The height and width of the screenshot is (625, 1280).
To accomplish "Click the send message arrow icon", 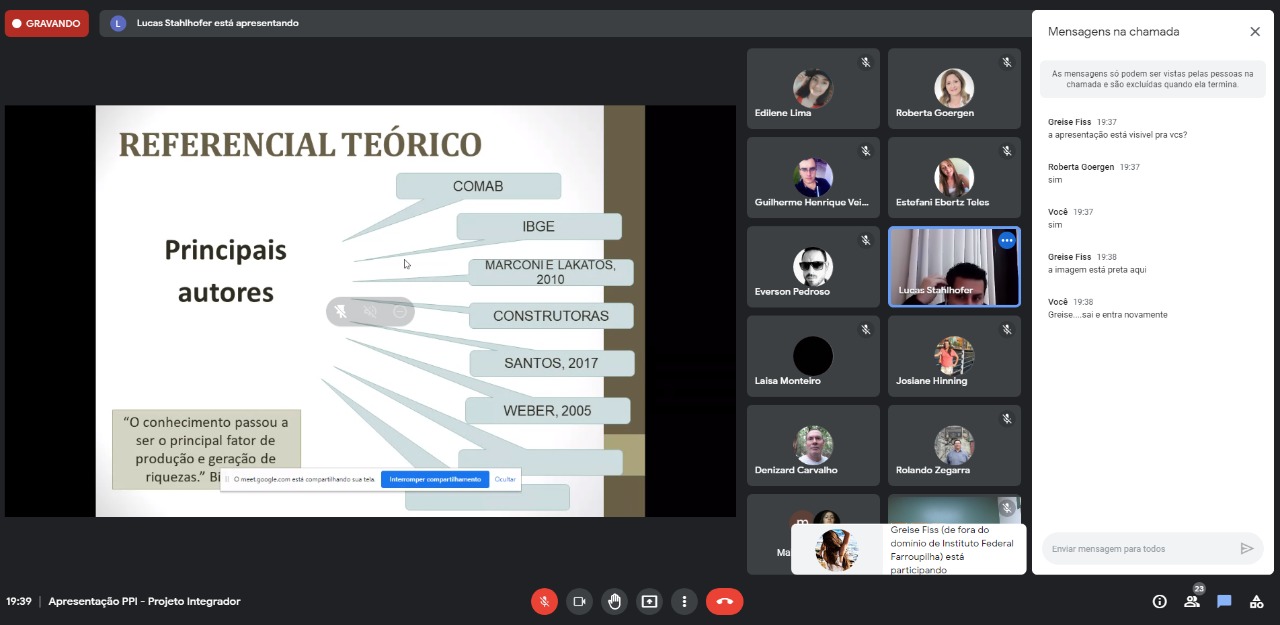I will pyautogui.click(x=1246, y=548).
